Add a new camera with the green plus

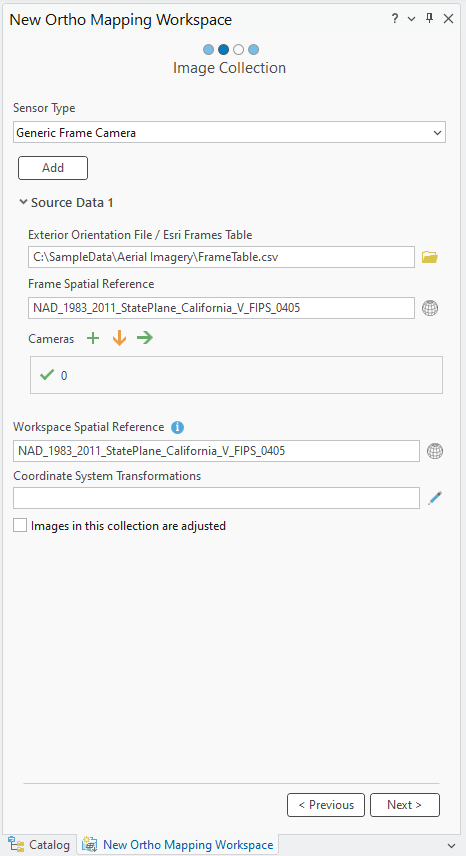[x=93, y=338]
